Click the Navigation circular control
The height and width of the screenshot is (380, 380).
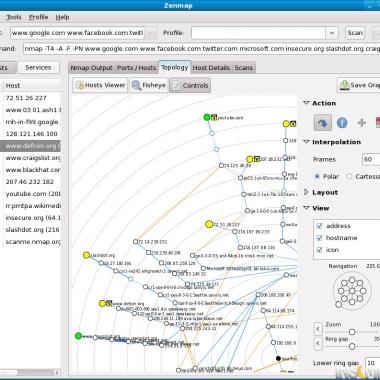point(352,291)
